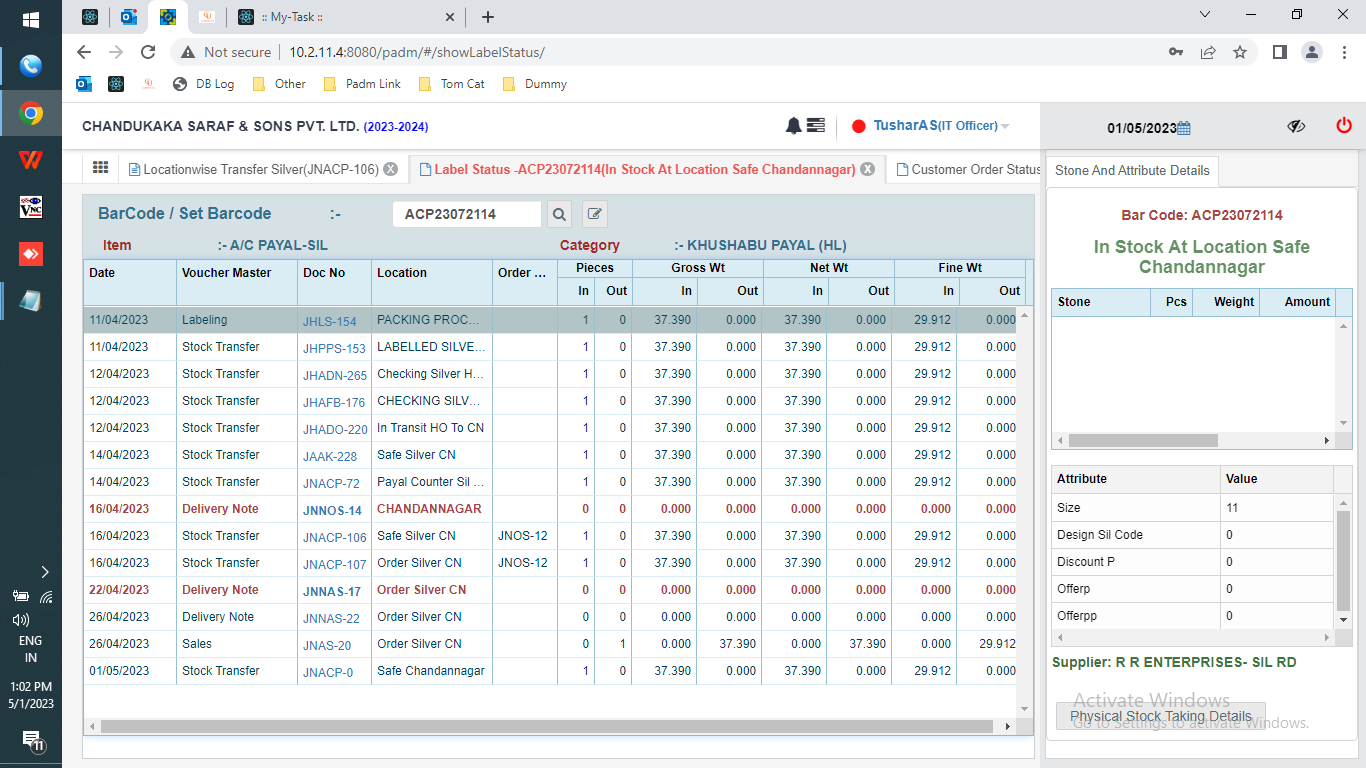1366x768 pixels.
Task: Bookmark this page with star icon
Action: pos(1240,52)
